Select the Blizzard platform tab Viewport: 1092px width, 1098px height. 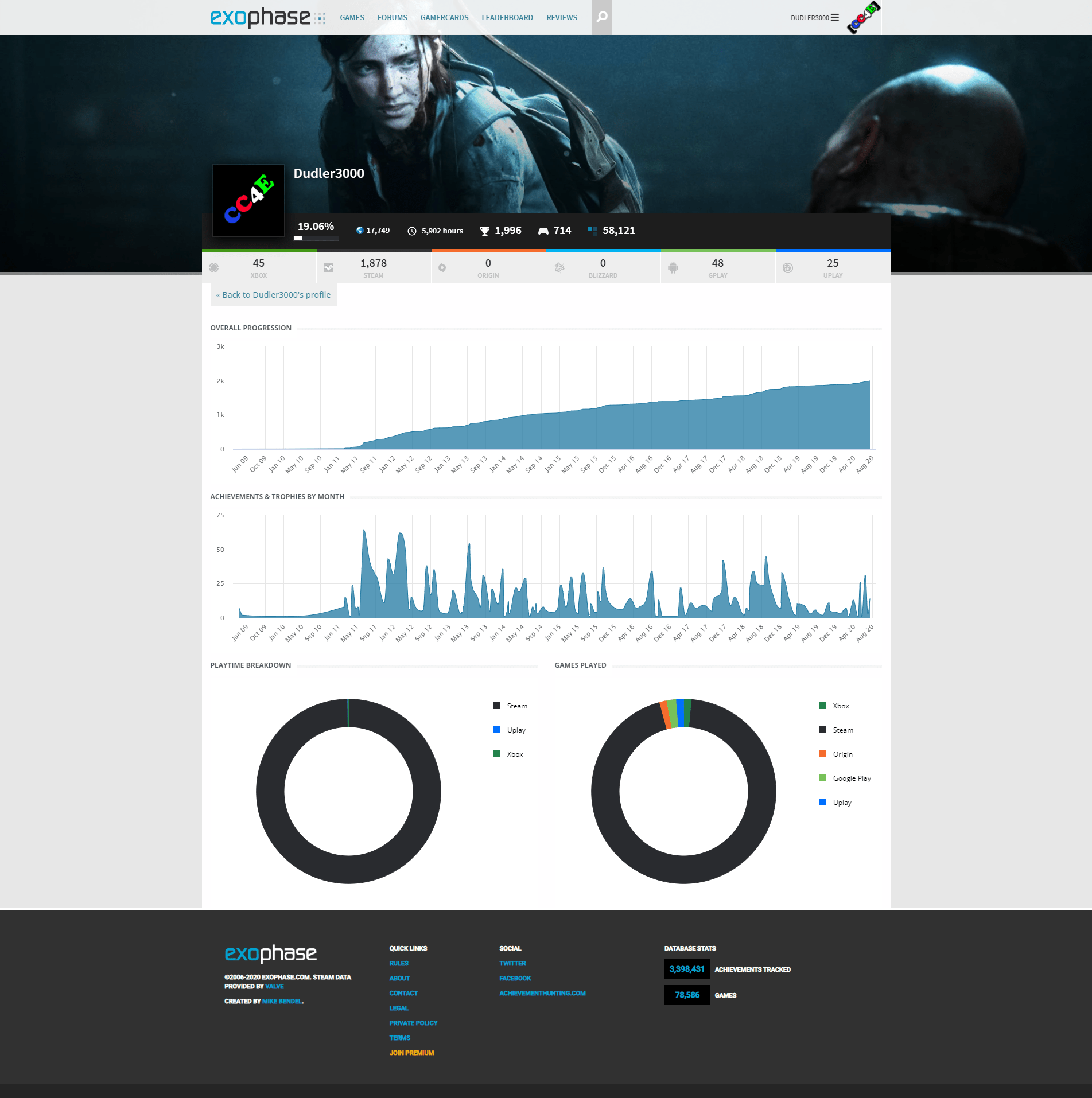(603, 267)
